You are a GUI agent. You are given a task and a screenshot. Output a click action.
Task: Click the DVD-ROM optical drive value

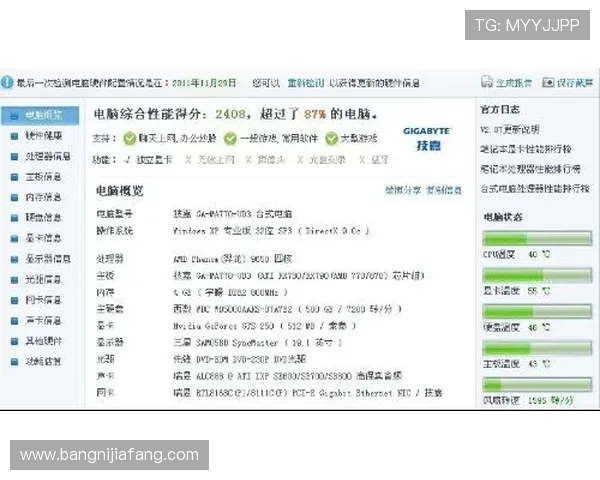click(240, 359)
